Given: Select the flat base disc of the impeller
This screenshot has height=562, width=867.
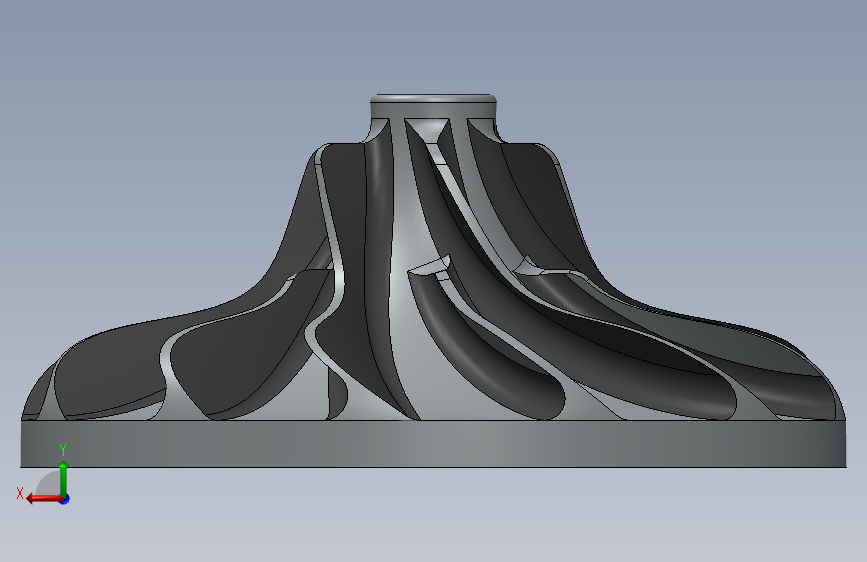Looking at the screenshot, I should point(434,444).
